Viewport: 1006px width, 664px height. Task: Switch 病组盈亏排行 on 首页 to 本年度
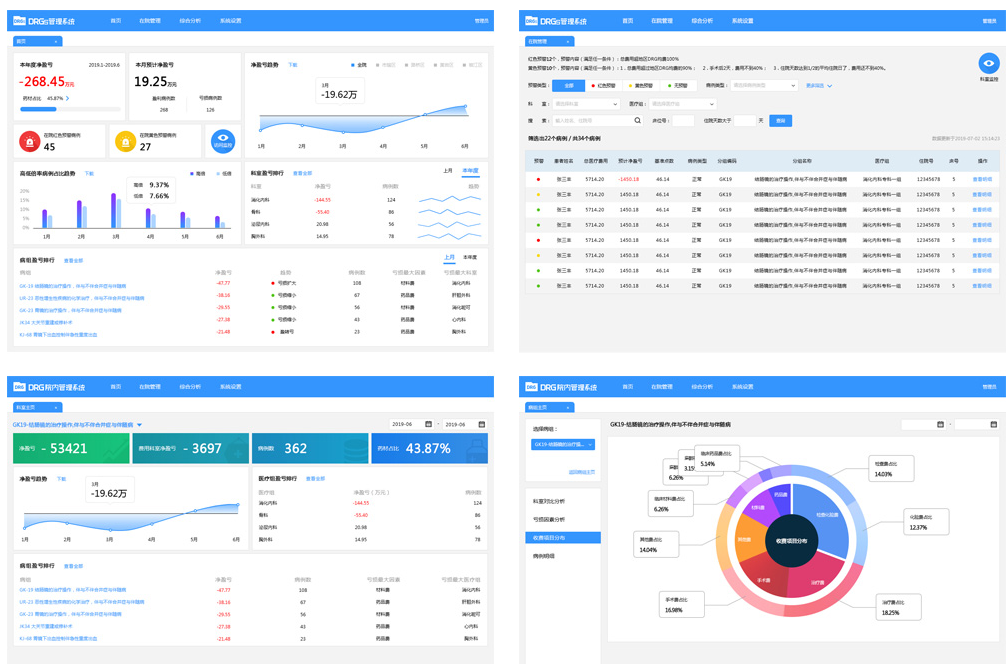pos(470,257)
